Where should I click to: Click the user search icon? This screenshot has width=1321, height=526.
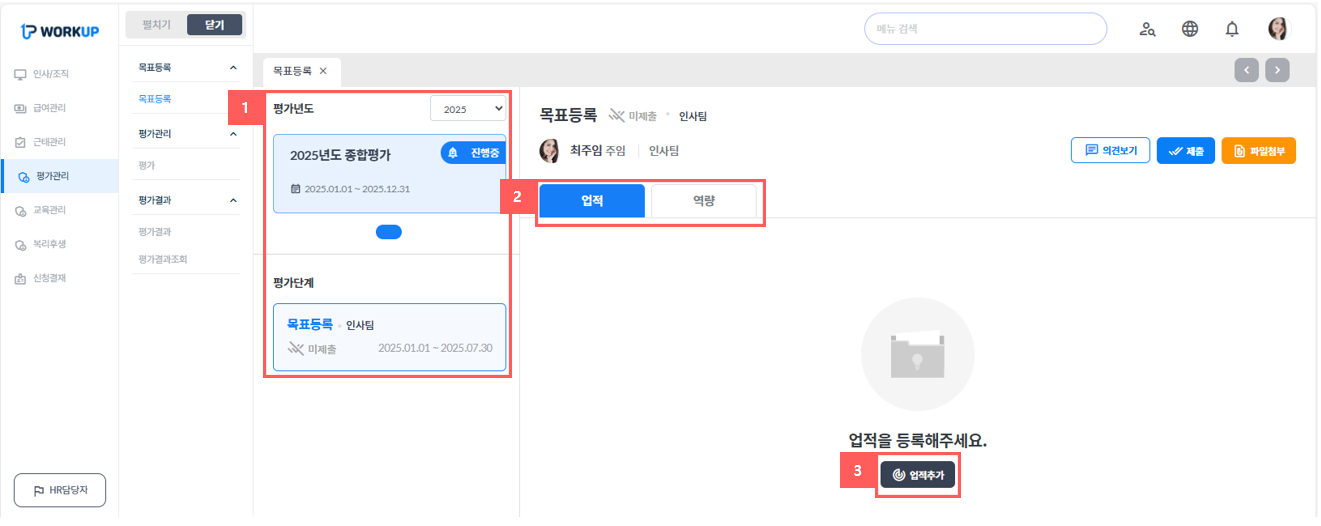[x=1148, y=29]
